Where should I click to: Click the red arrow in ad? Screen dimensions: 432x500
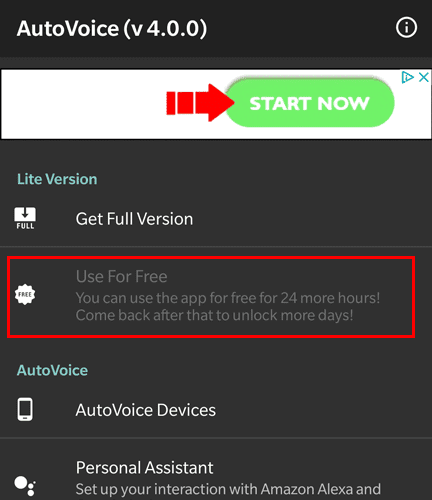click(200, 103)
